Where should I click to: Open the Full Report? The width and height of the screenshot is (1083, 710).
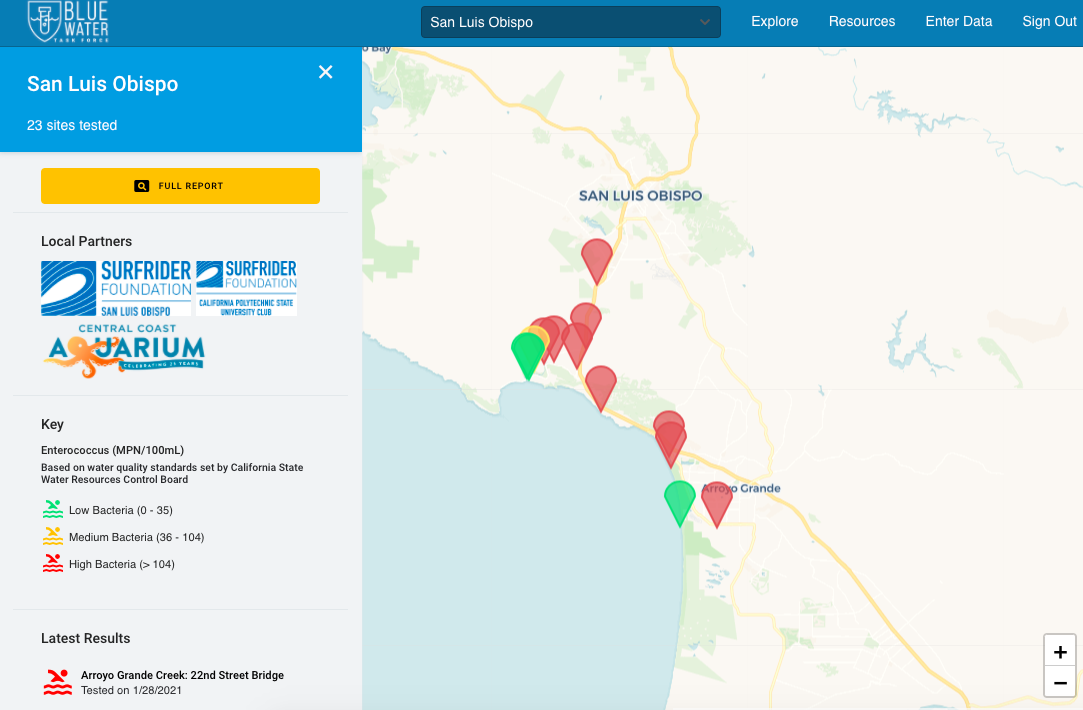(180, 186)
